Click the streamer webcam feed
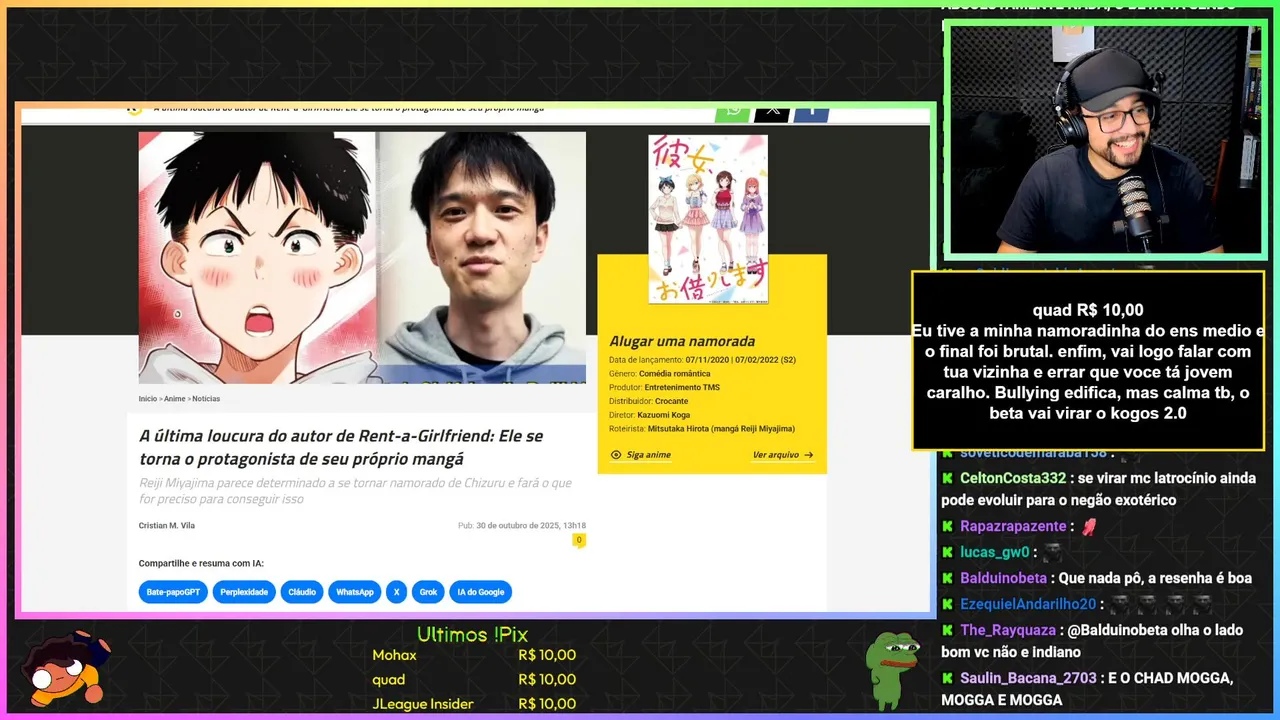1280x720 pixels. 1105,140
